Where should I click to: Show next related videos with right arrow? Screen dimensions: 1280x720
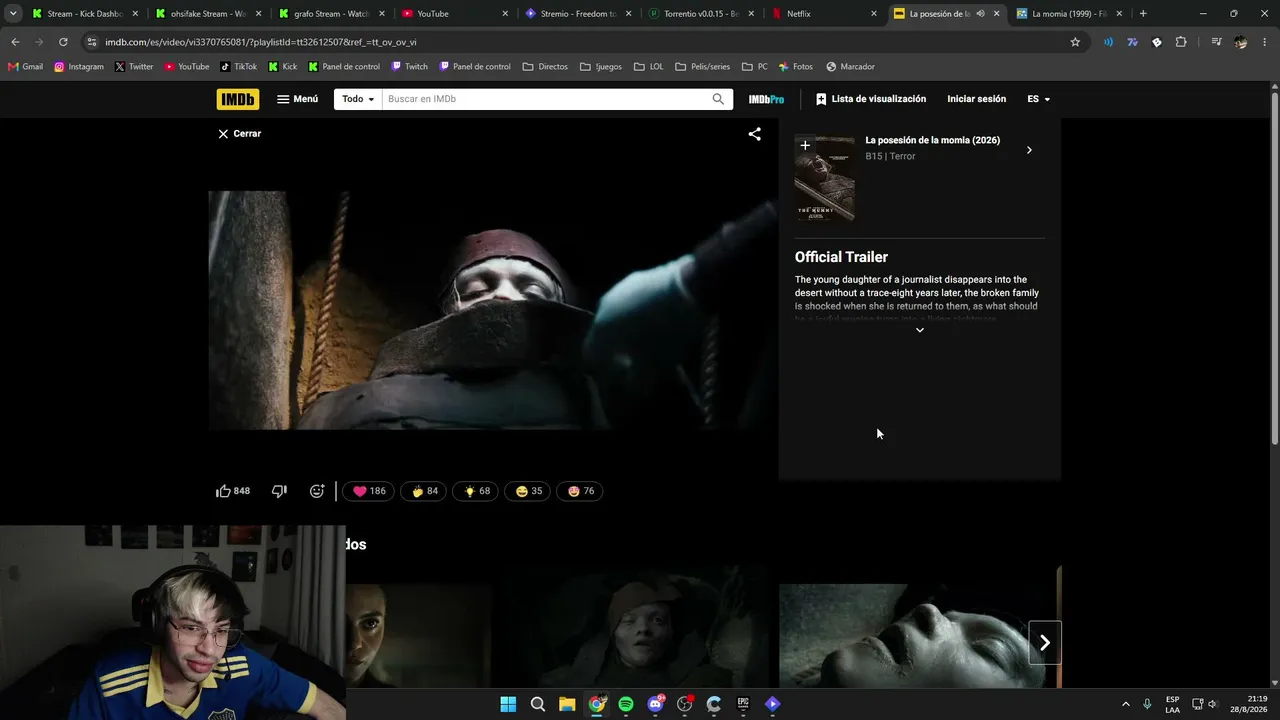coord(1045,643)
